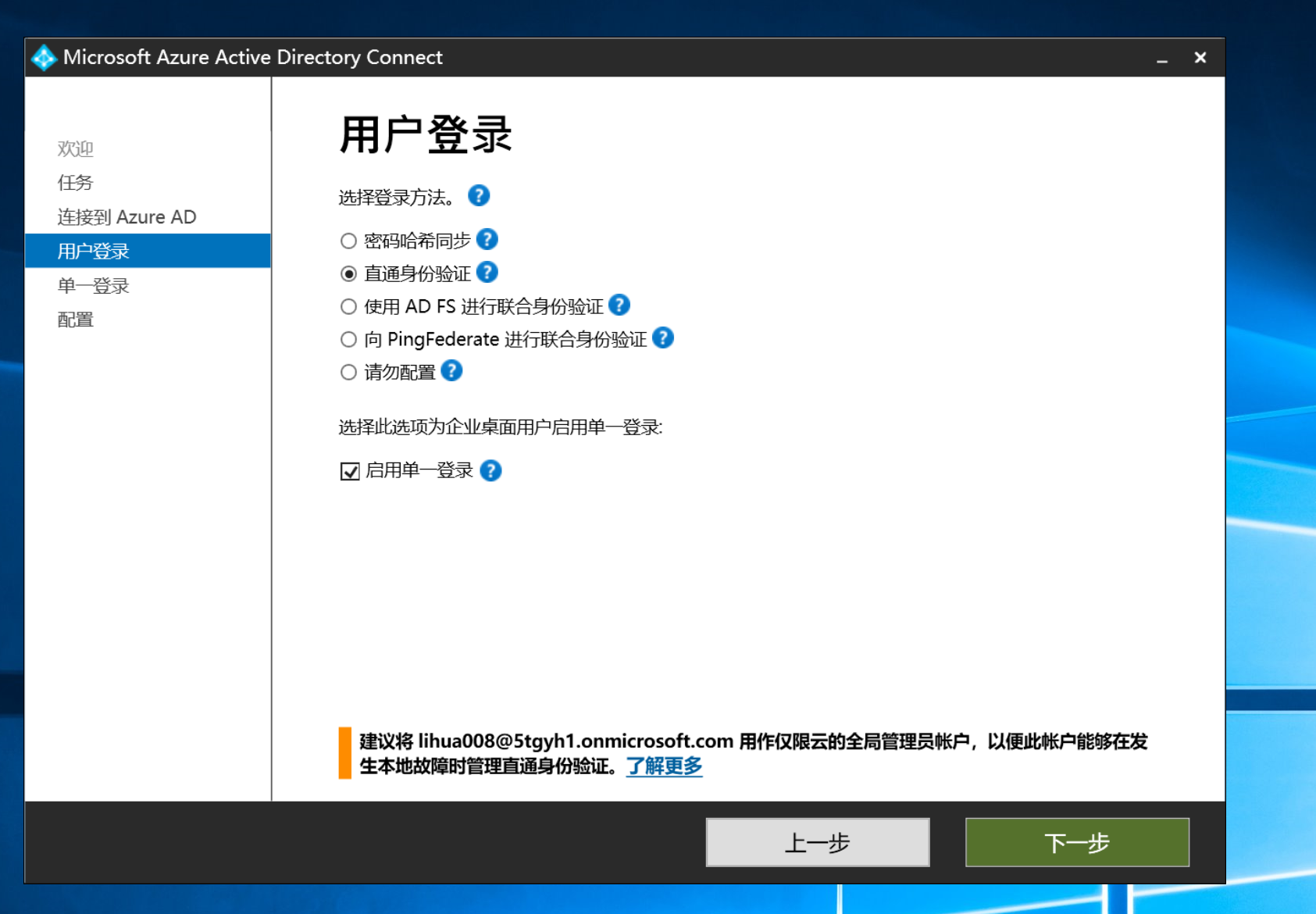Image resolution: width=1316 pixels, height=914 pixels.
Task: Select 使用 AD FS 进行联合身份验证 option
Action: tap(348, 306)
